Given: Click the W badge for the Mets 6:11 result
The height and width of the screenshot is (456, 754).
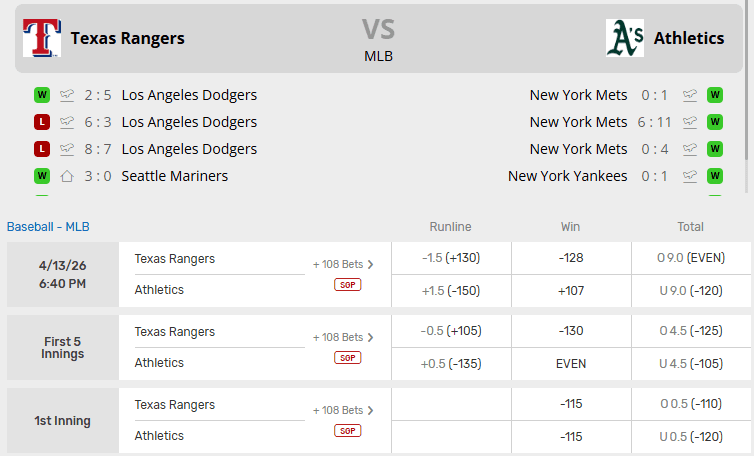Looking at the screenshot, I should tap(715, 122).
